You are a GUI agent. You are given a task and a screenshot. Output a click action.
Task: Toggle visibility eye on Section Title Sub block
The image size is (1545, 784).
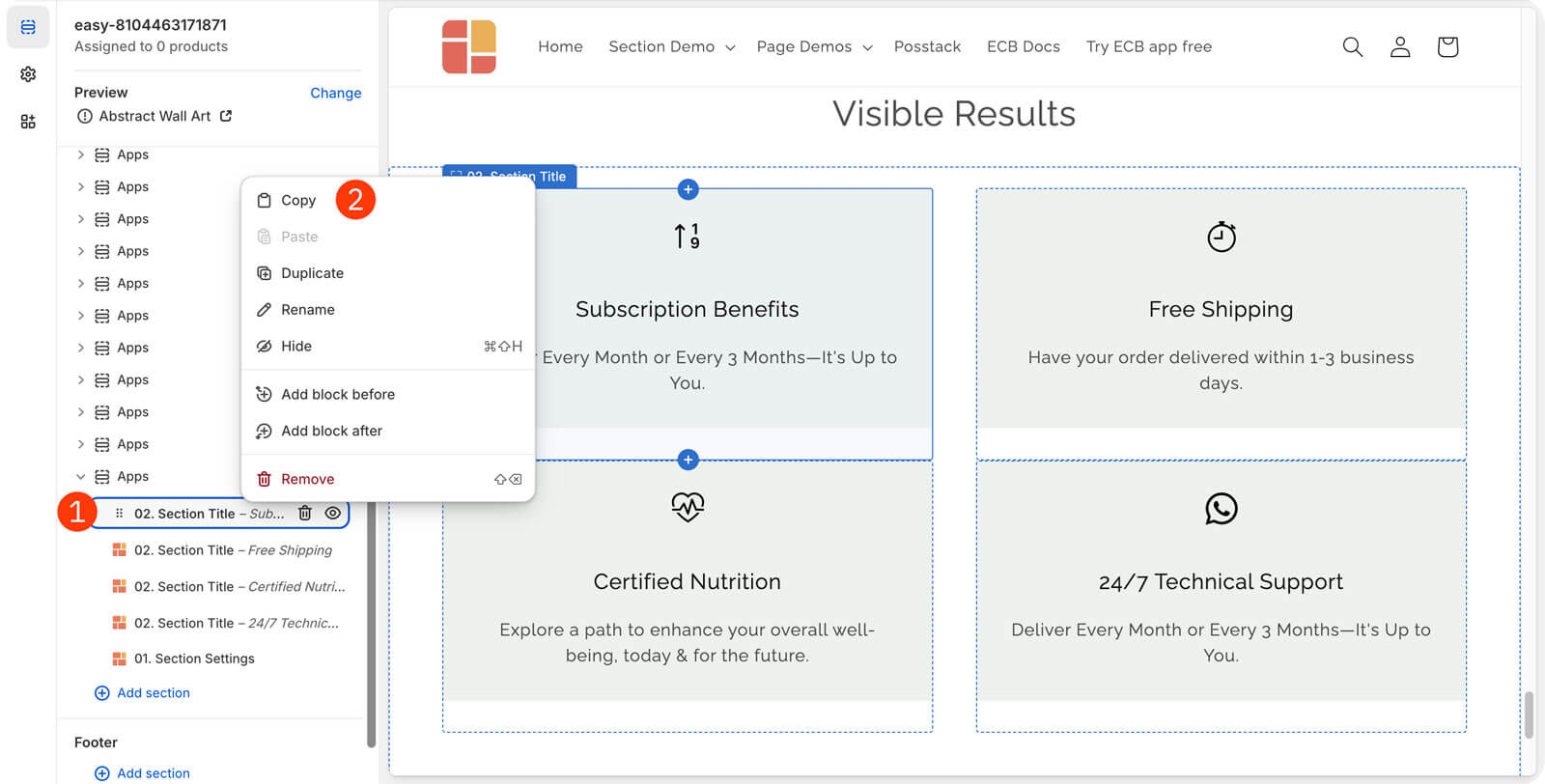pos(332,514)
